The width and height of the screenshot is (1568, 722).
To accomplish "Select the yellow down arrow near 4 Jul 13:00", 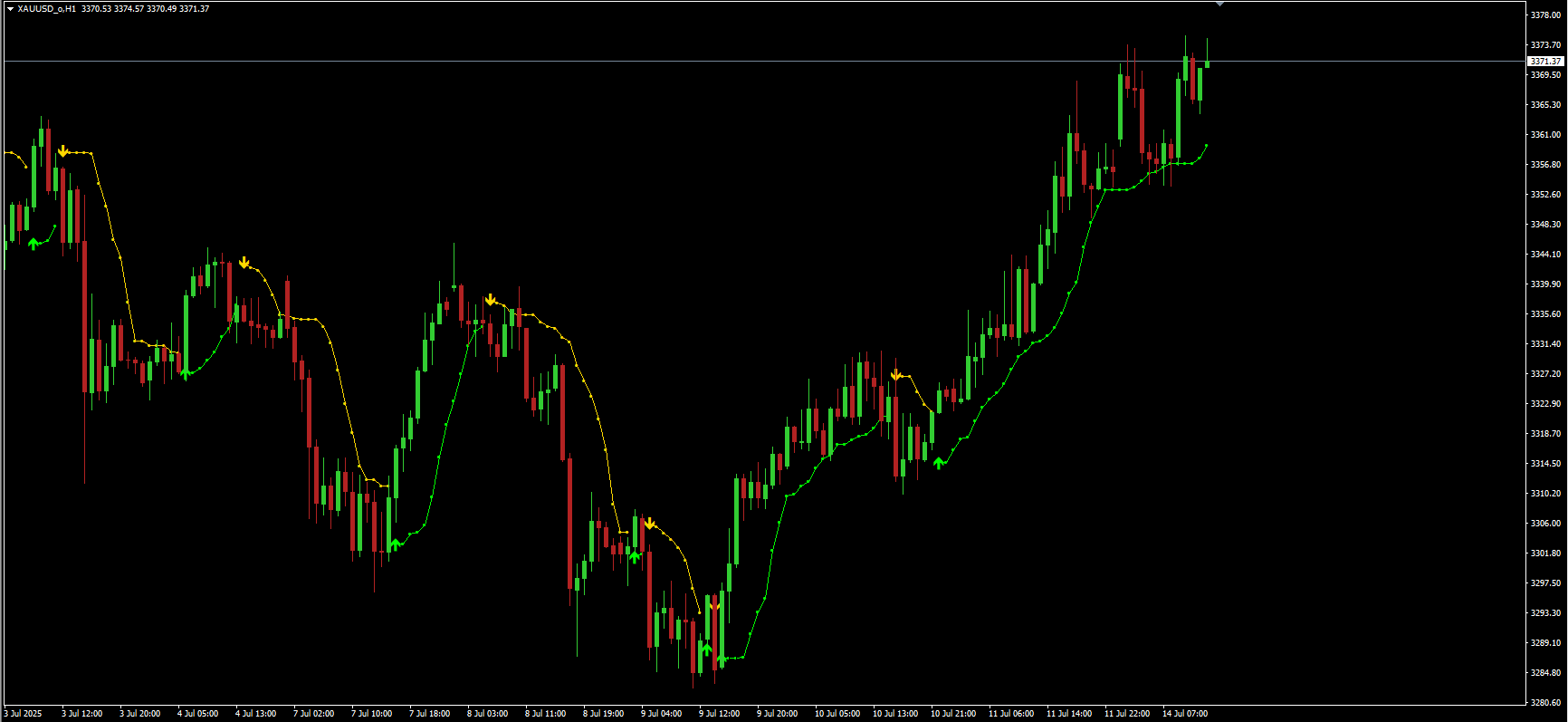I will (x=244, y=264).
